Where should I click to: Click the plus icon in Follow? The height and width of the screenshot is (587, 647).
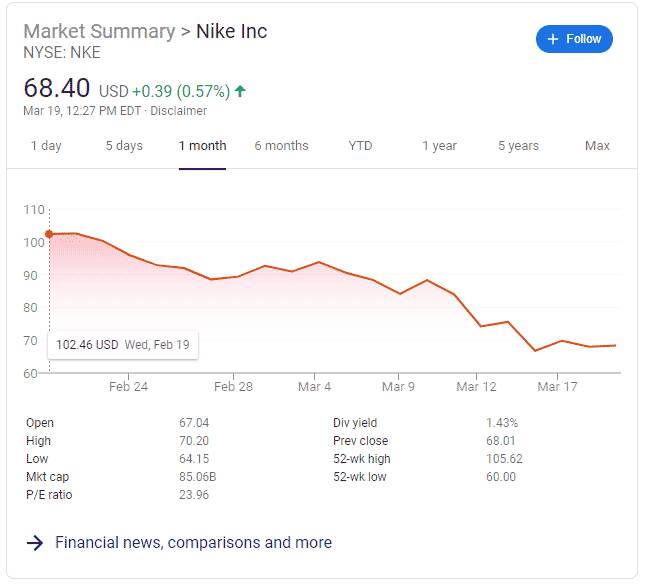point(553,39)
